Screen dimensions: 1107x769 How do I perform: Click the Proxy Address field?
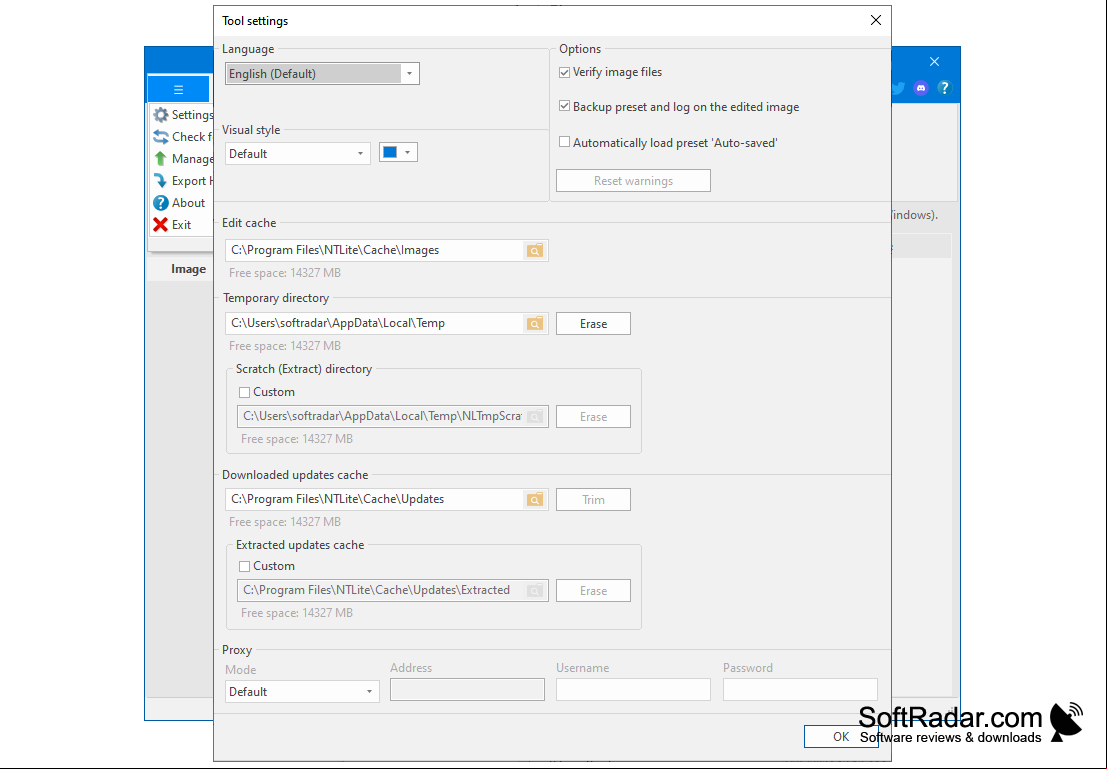click(x=467, y=689)
